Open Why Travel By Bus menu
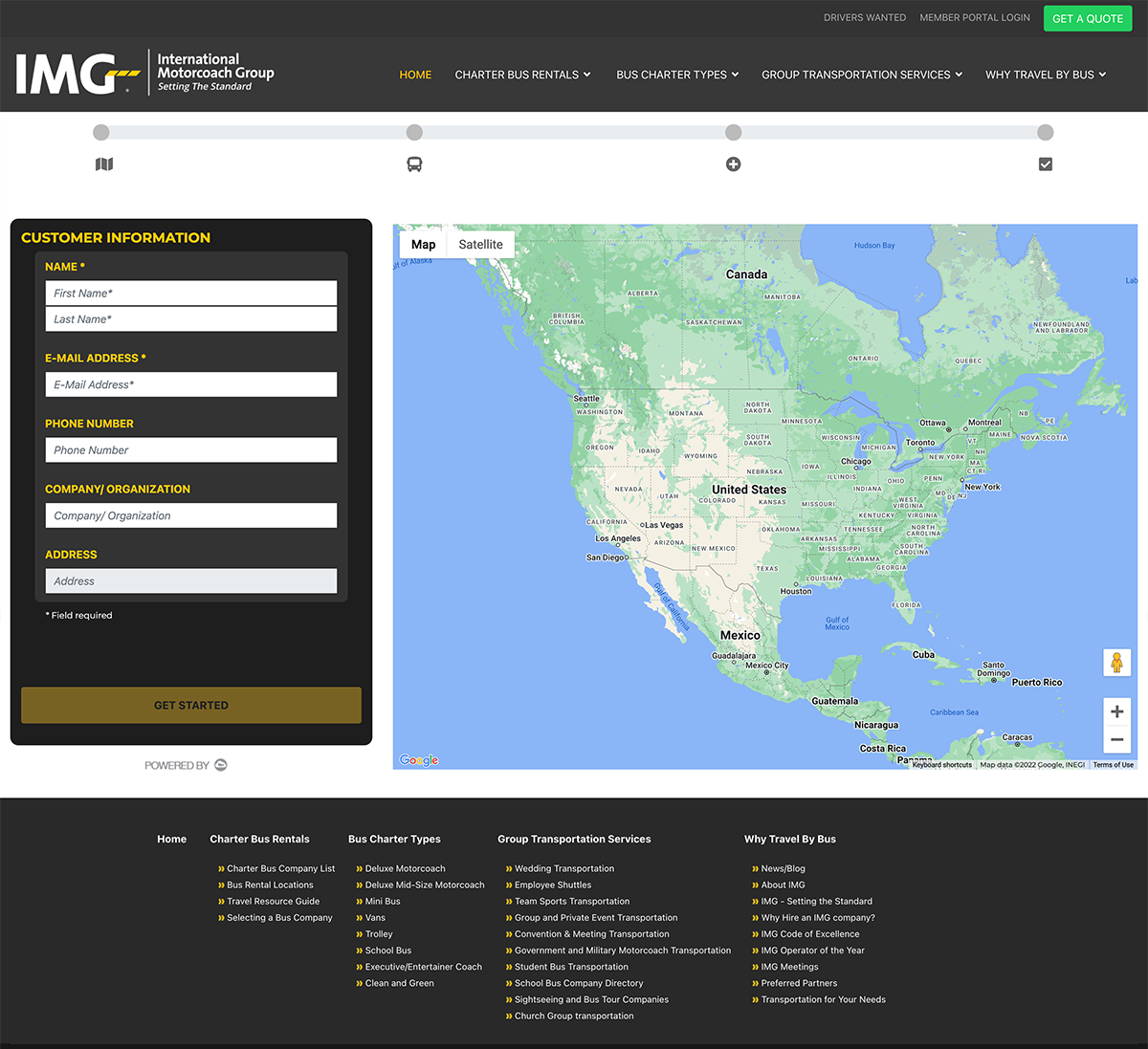This screenshot has height=1049, width=1148. click(x=1046, y=75)
